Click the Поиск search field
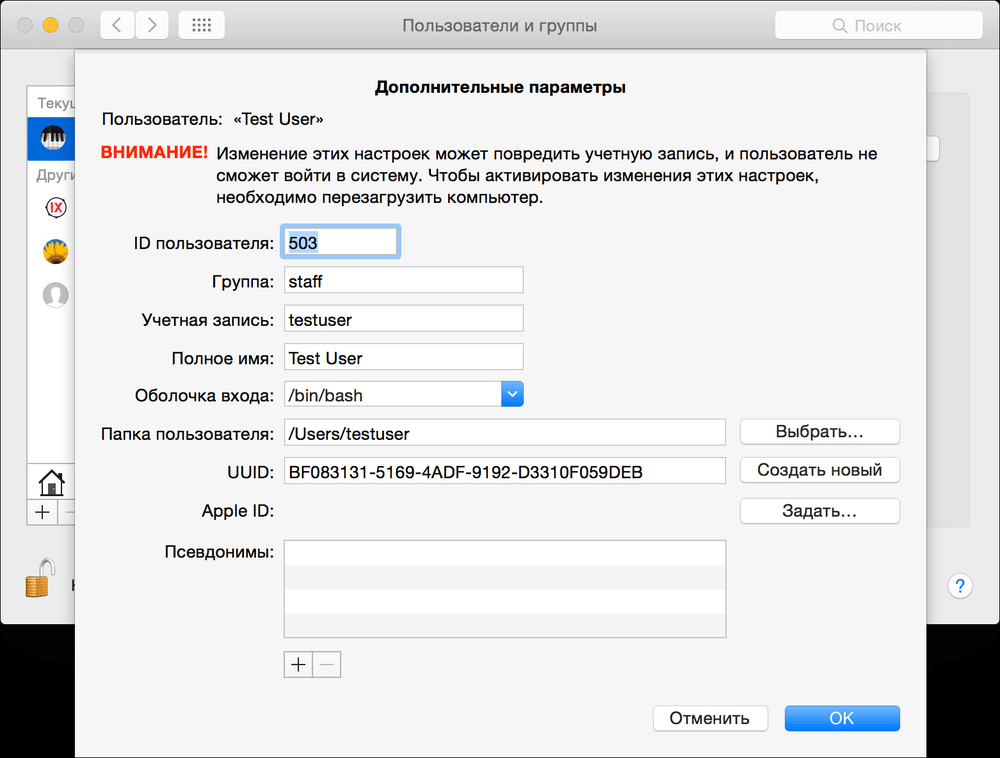 (x=876, y=26)
